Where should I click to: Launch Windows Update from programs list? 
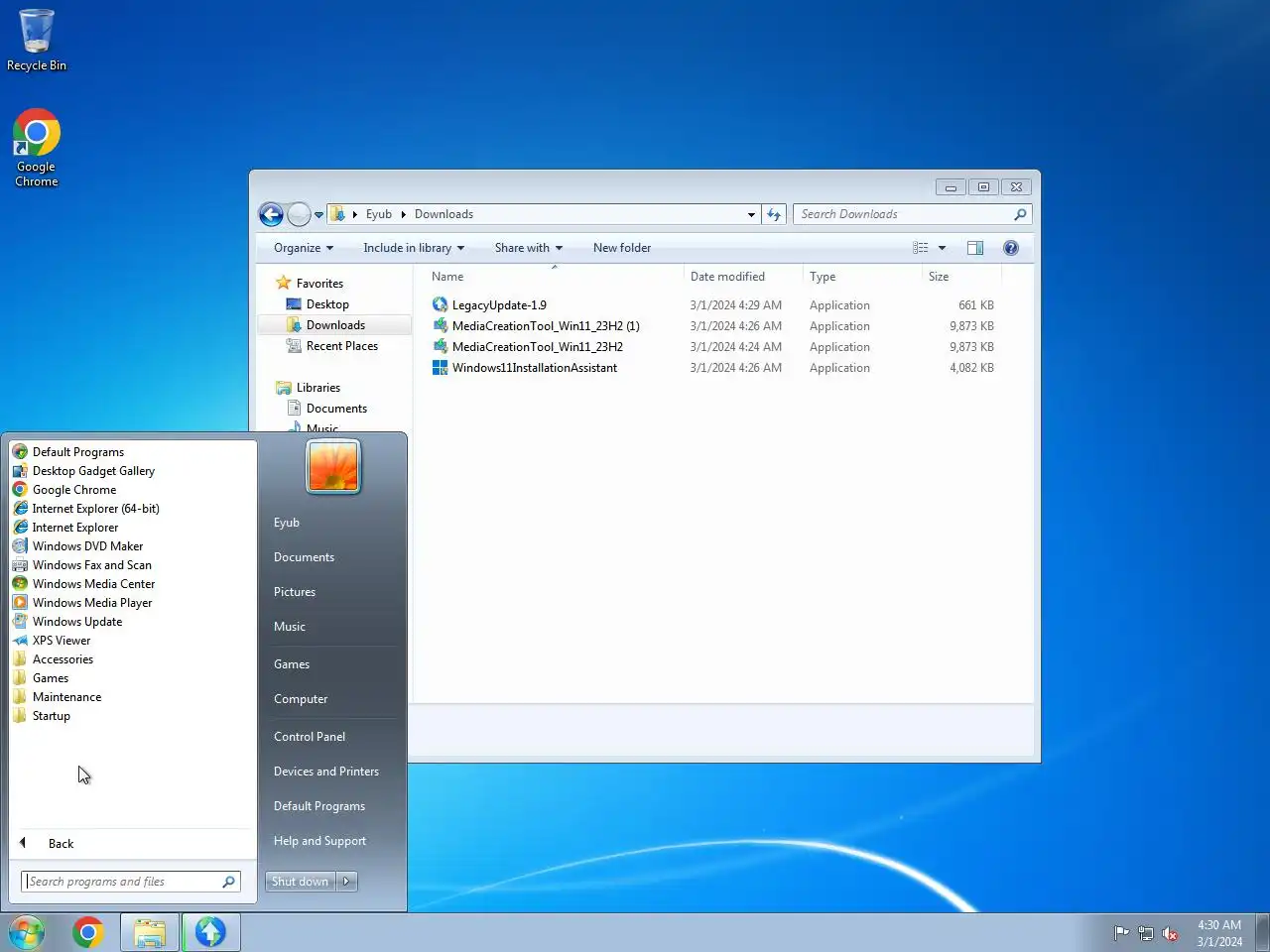tap(77, 622)
